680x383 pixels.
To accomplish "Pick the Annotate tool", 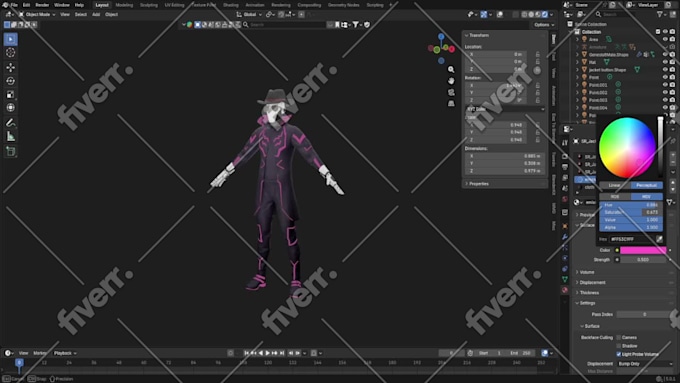I will pos(10,123).
